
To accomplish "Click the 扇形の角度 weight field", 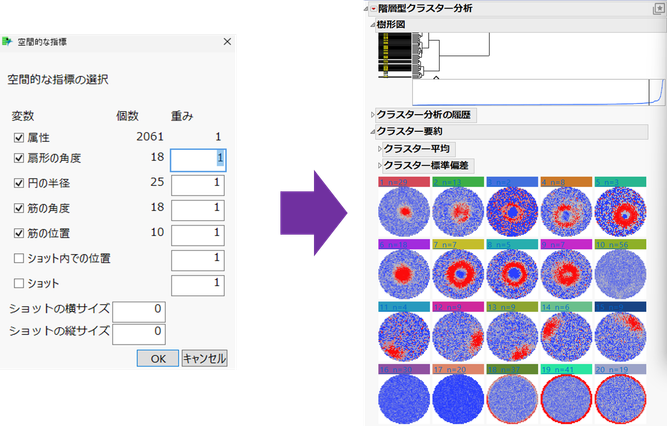I will coord(198,160).
